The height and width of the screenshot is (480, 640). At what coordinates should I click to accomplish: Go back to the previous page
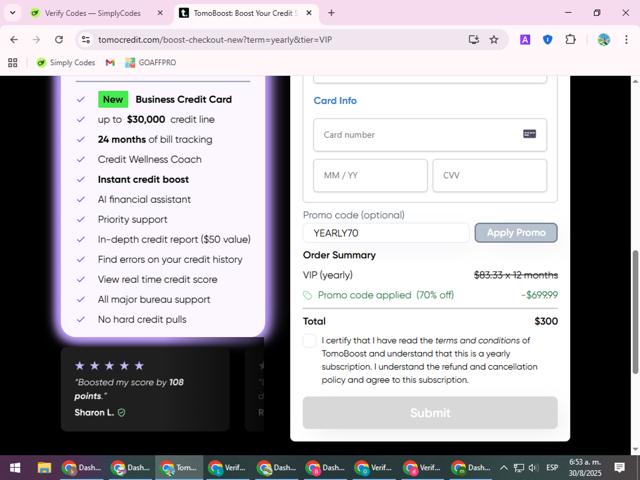pos(14,40)
